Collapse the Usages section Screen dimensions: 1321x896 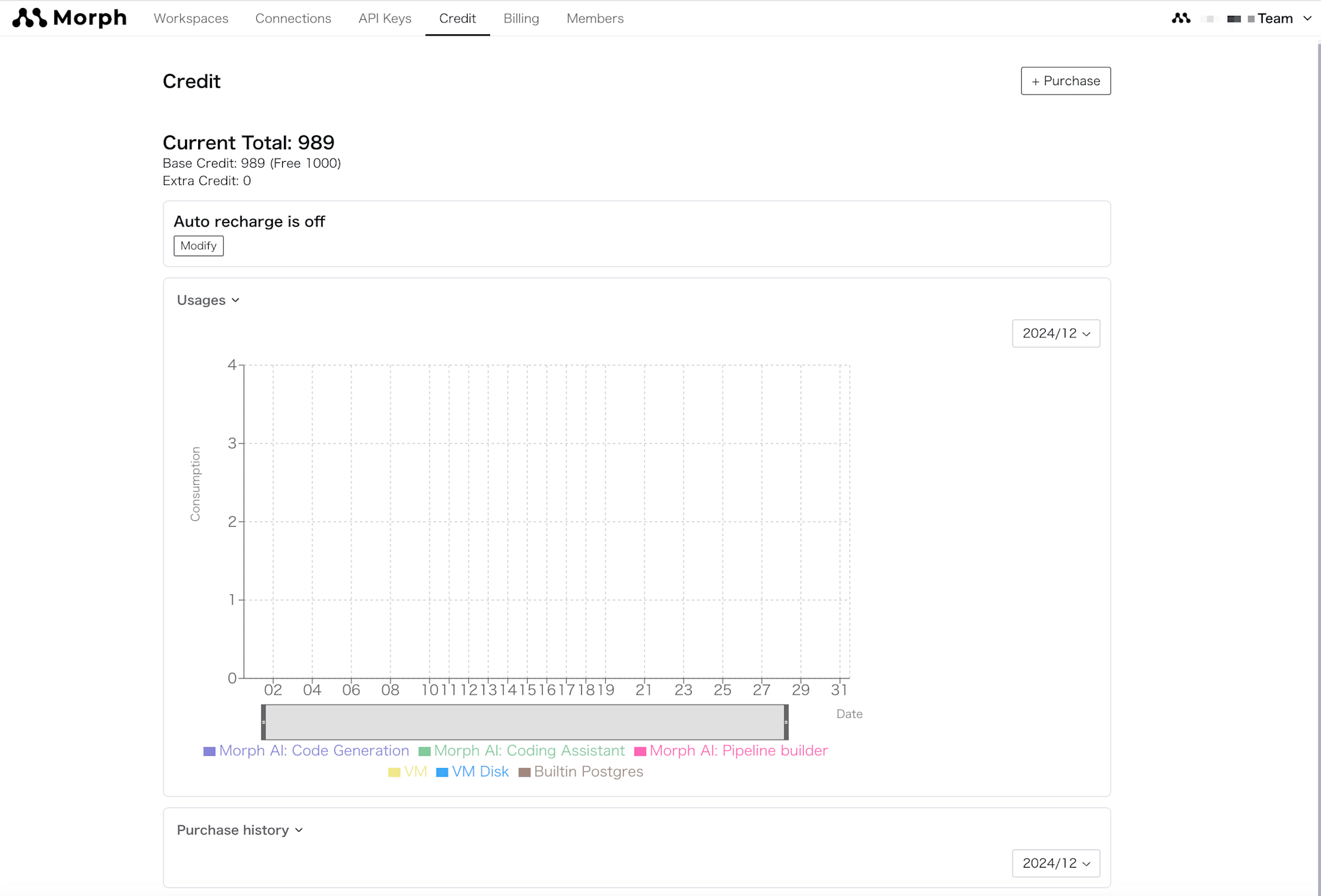[208, 300]
